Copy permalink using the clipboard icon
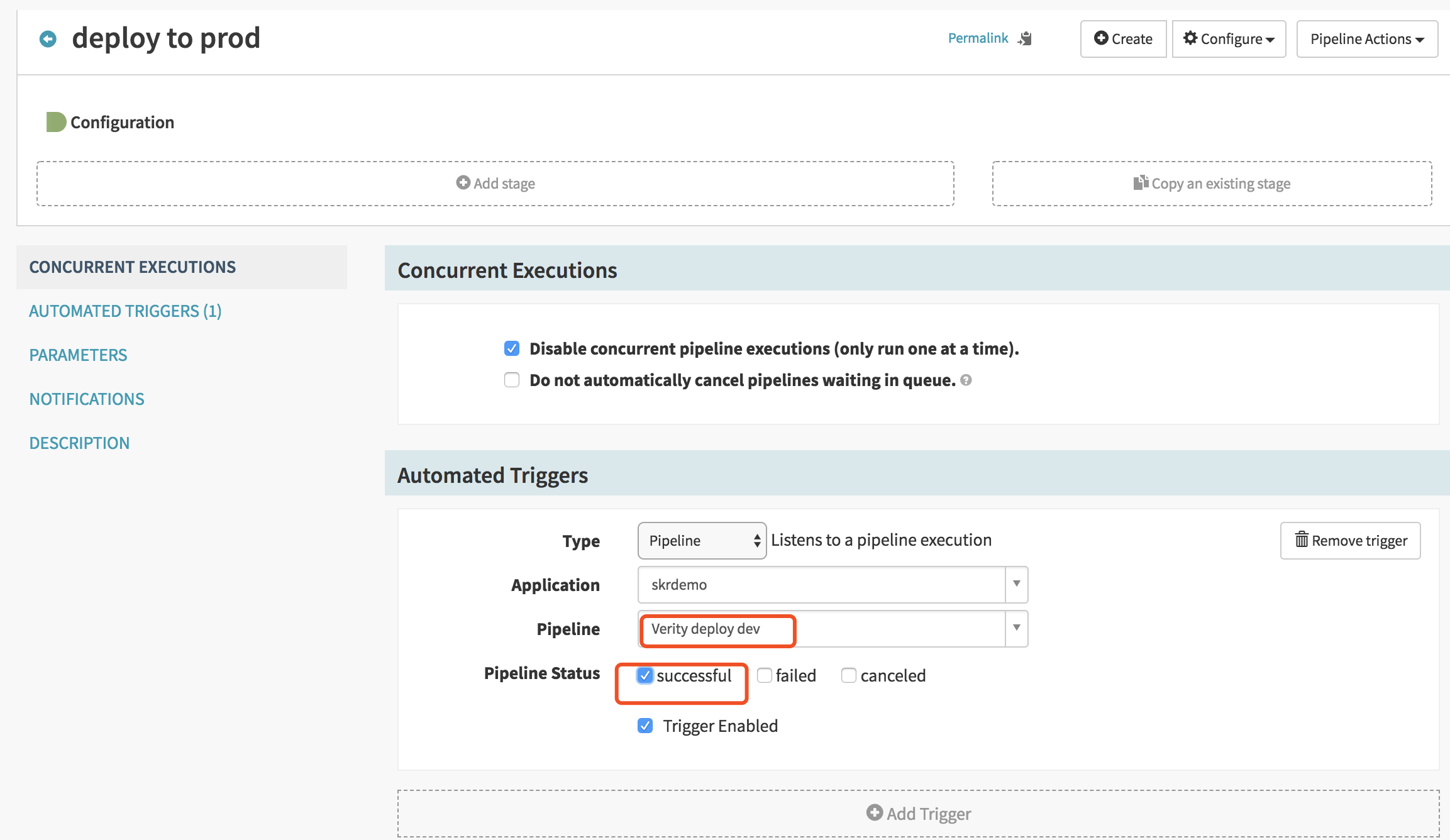The height and width of the screenshot is (840, 1450). 1026,38
